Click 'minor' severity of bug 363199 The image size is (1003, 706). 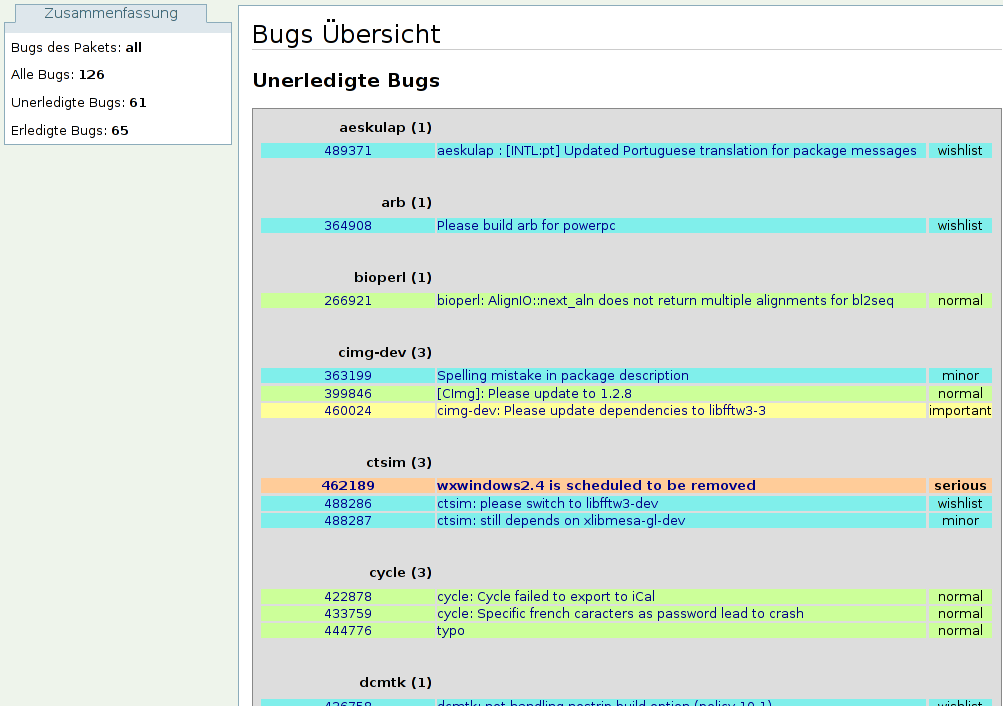coord(960,375)
